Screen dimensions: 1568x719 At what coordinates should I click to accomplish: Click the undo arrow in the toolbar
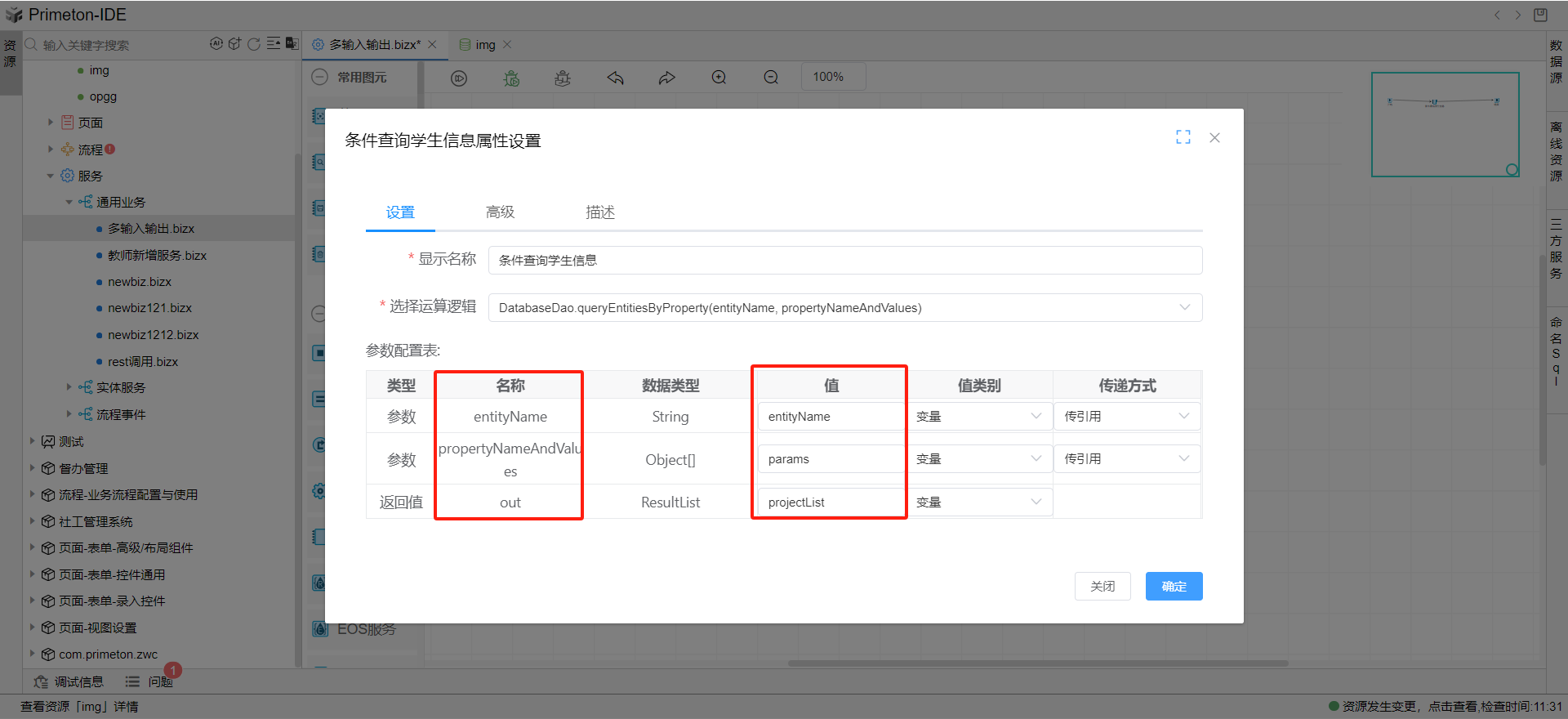click(615, 78)
